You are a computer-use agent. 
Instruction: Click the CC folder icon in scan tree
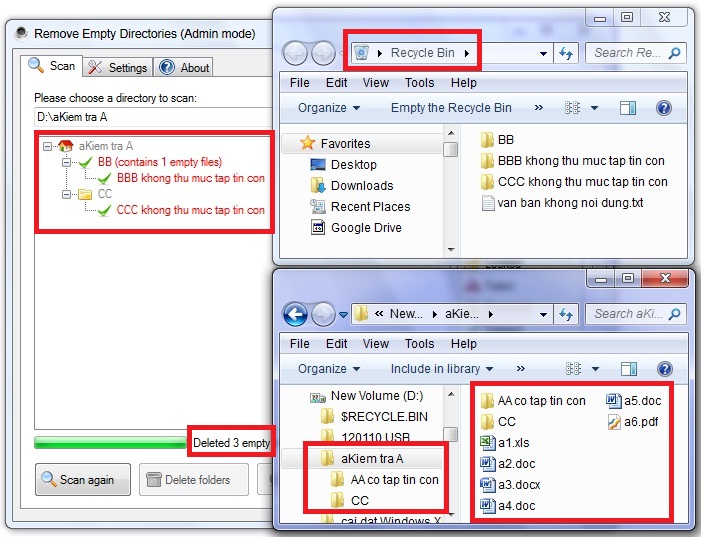(x=85, y=194)
